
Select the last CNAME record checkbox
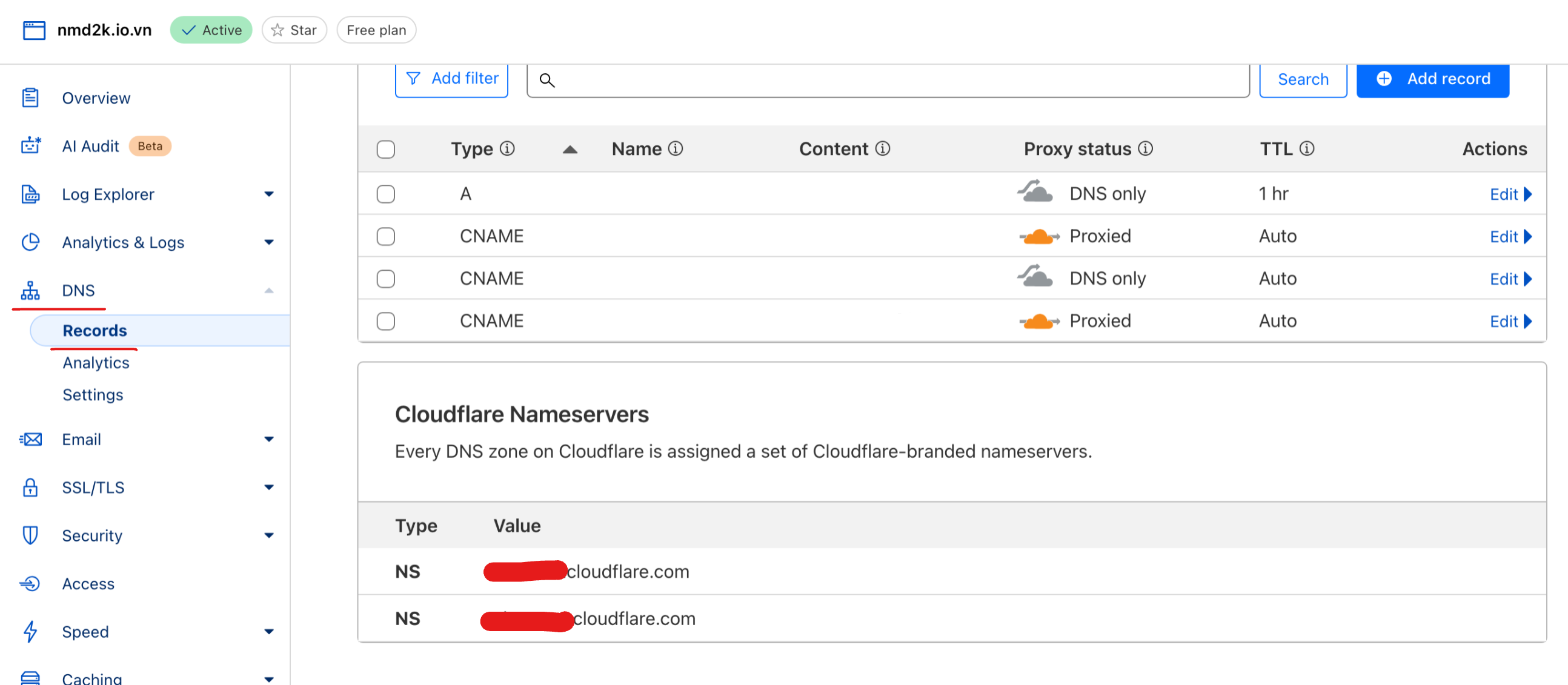click(385, 321)
